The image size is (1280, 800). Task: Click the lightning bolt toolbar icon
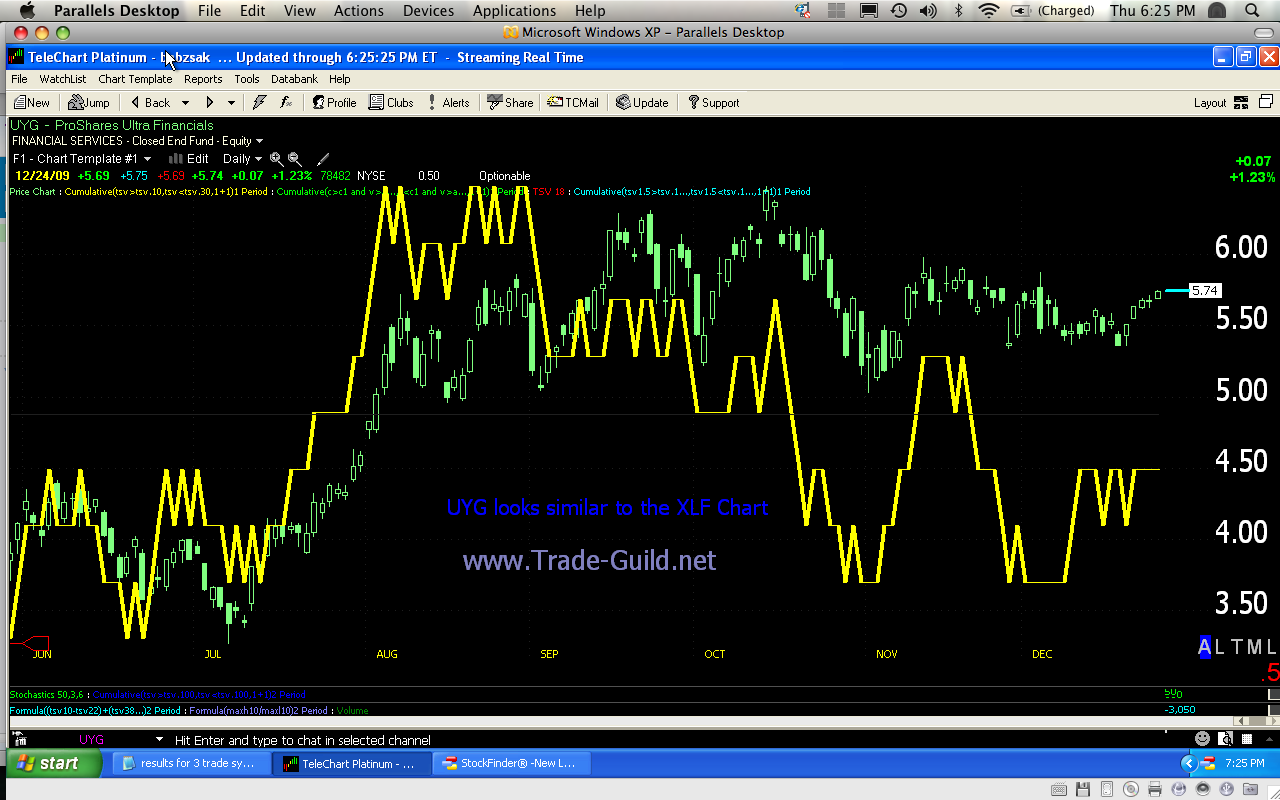tap(260, 102)
